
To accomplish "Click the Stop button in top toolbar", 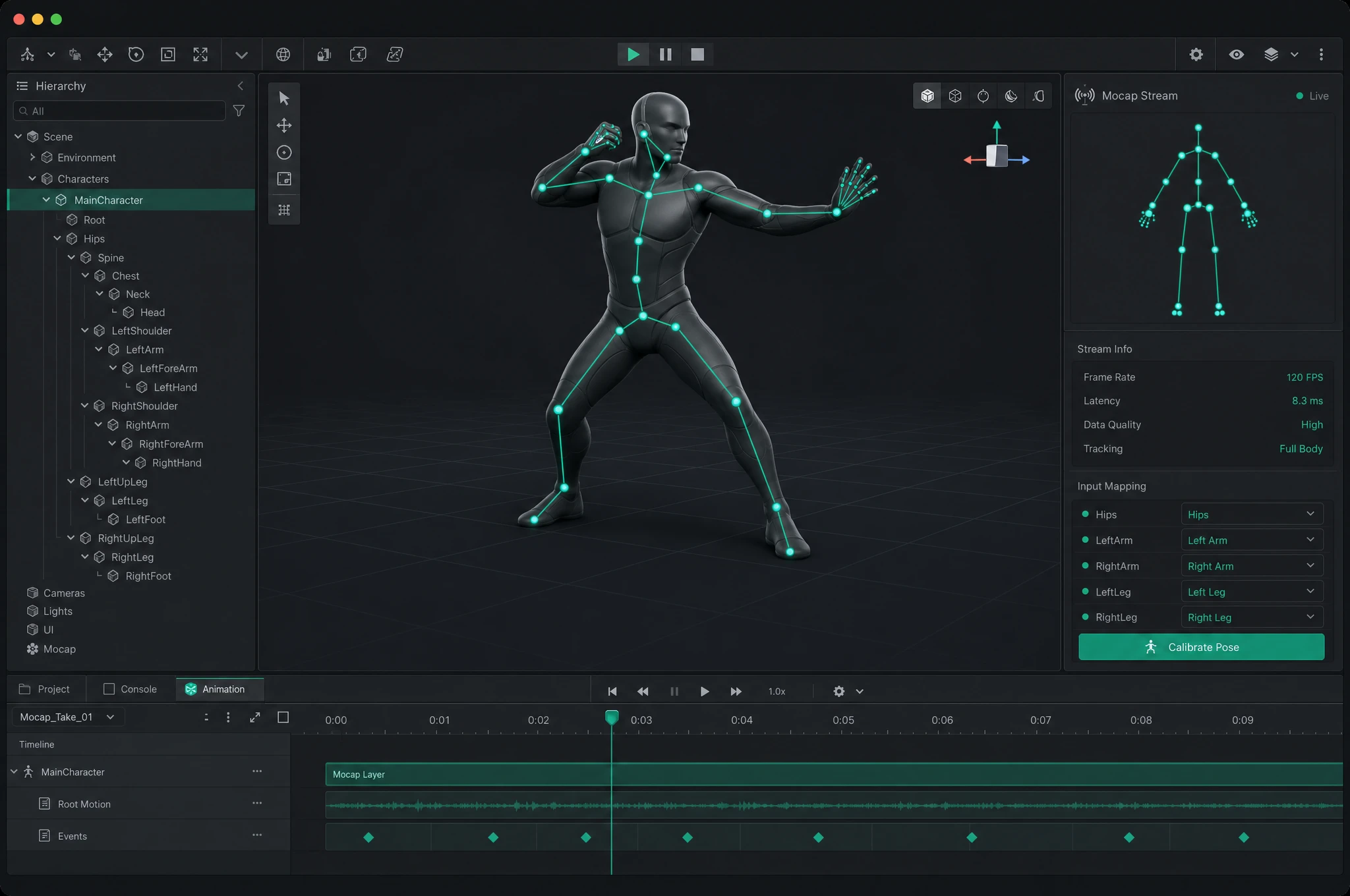I will [697, 55].
